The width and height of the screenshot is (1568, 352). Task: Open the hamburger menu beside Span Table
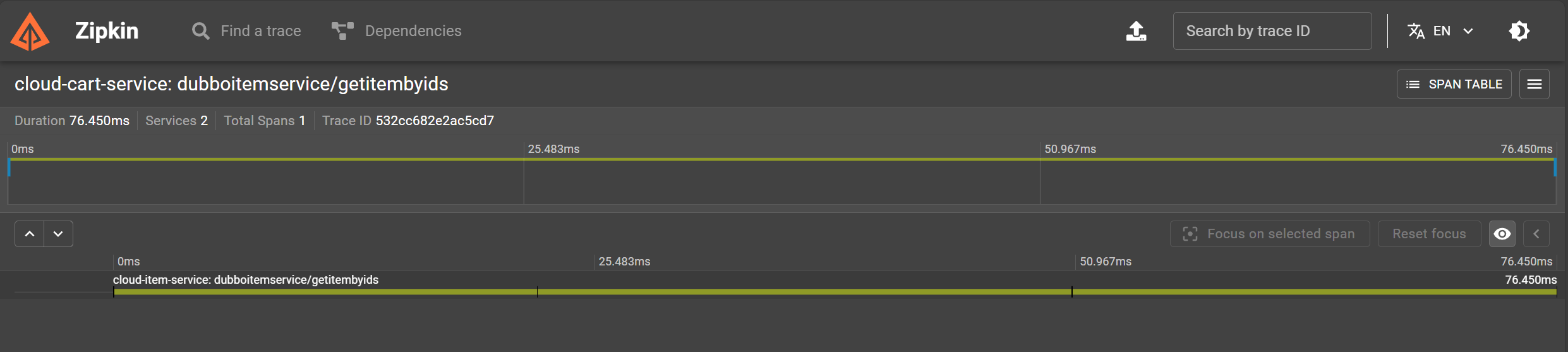click(x=1534, y=84)
